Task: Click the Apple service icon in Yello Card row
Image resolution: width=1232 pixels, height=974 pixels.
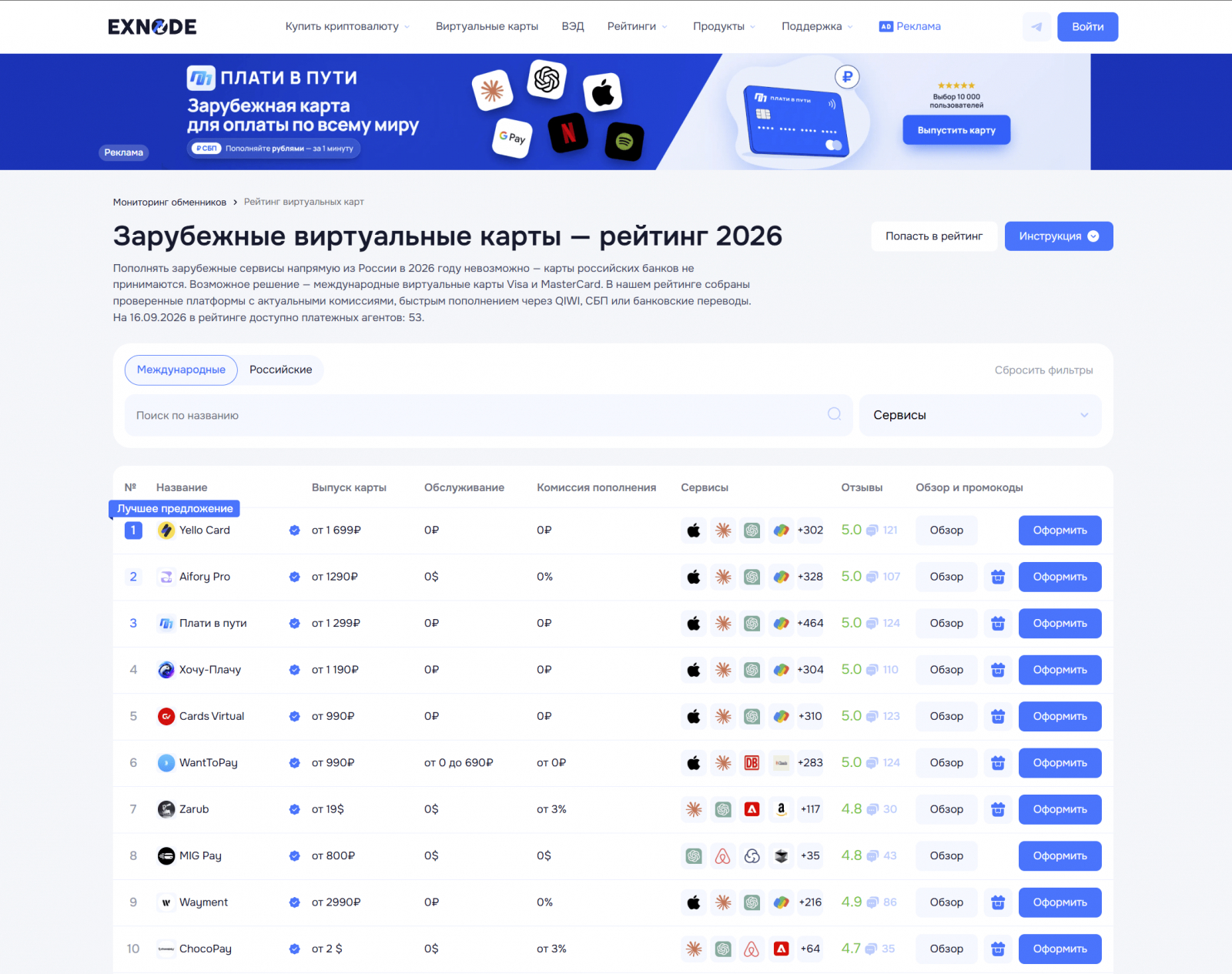Action: (694, 531)
